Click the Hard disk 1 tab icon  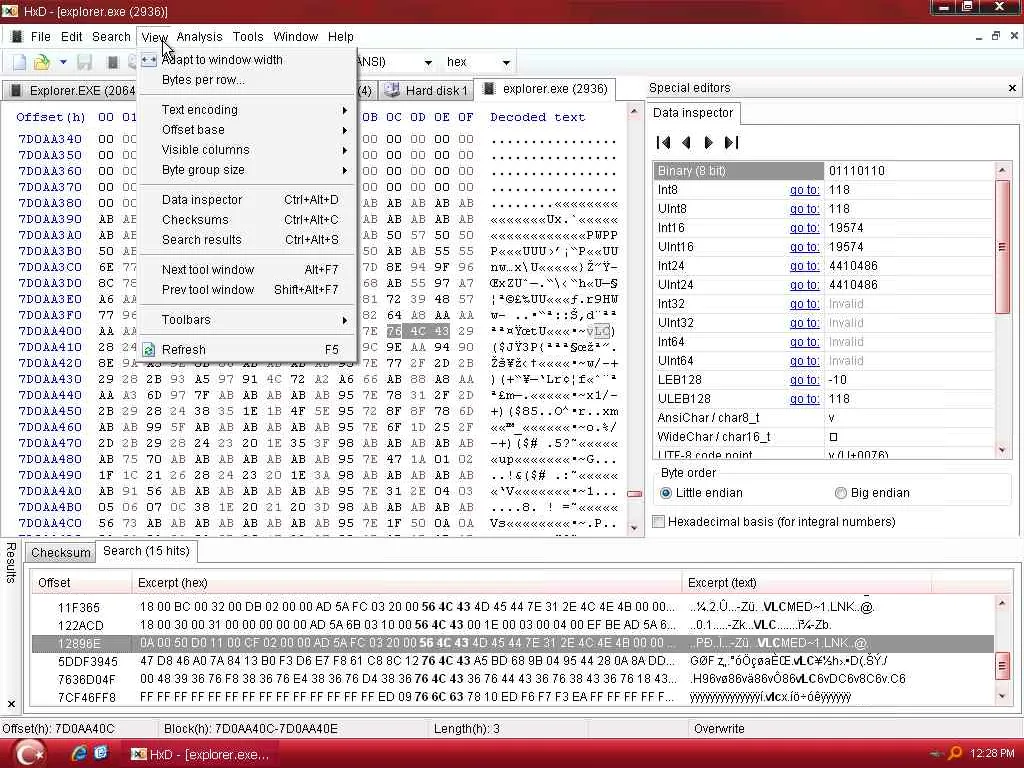[x=392, y=90]
